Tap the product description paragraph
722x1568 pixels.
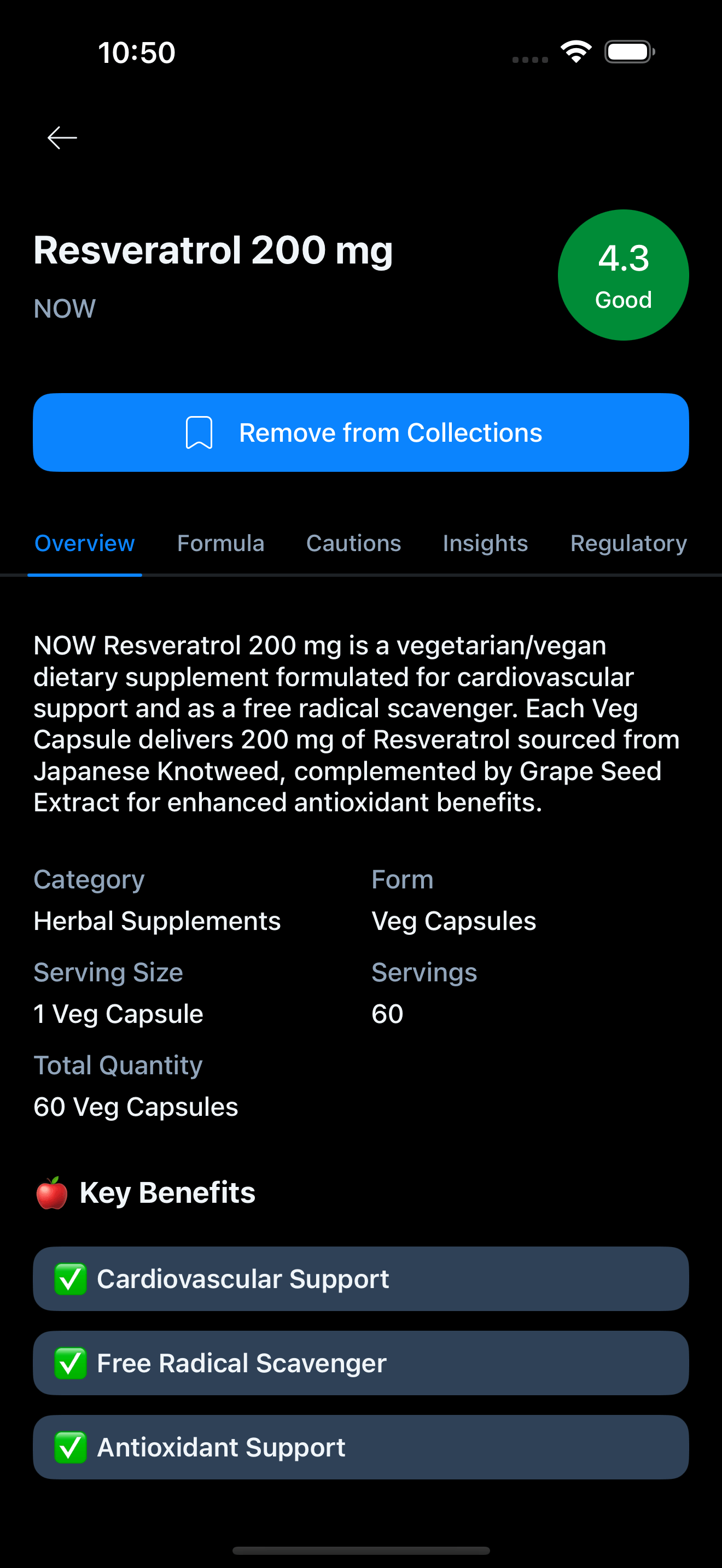pyautogui.click(x=356, y=724)
